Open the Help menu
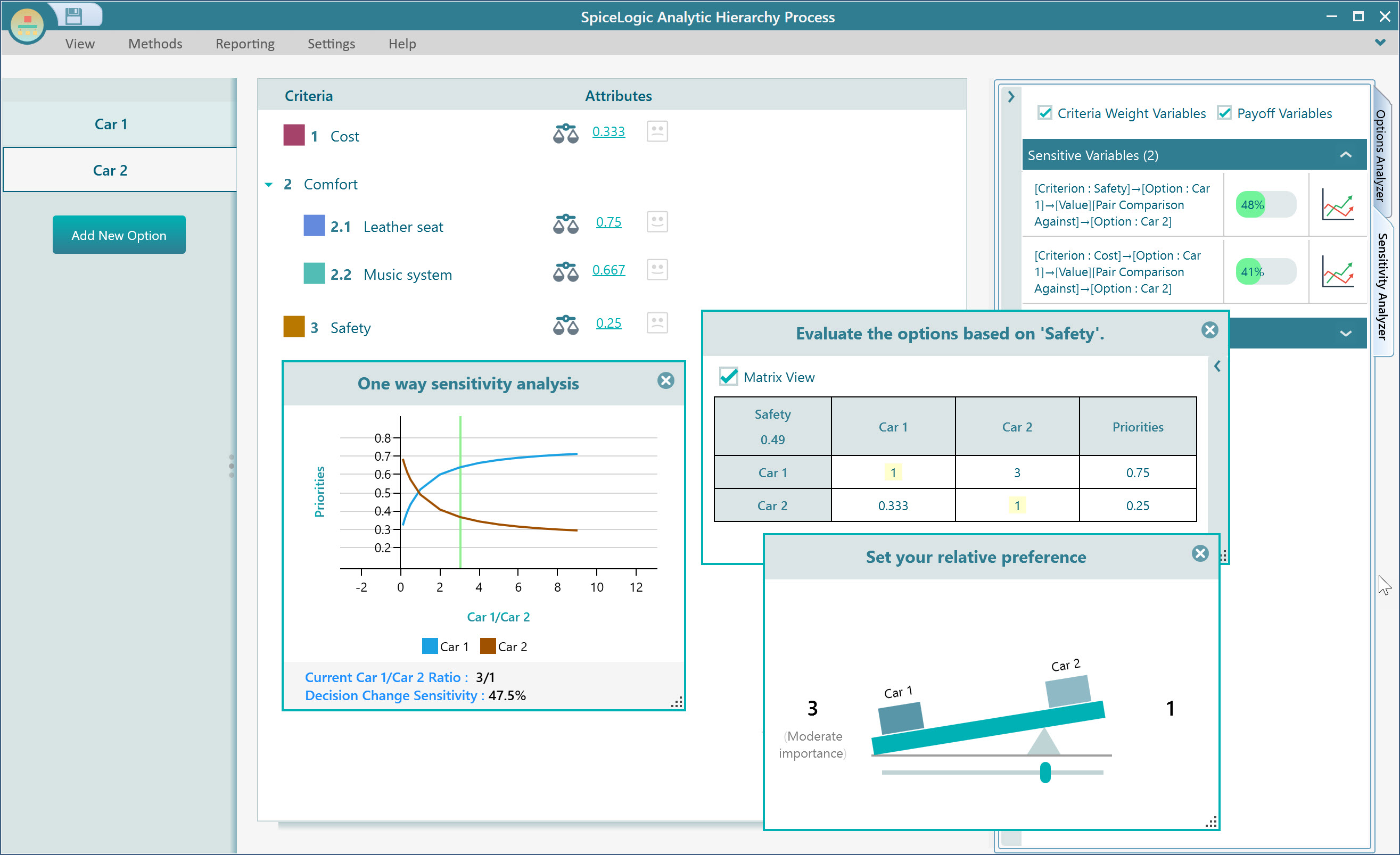 [x=402, y=44]
